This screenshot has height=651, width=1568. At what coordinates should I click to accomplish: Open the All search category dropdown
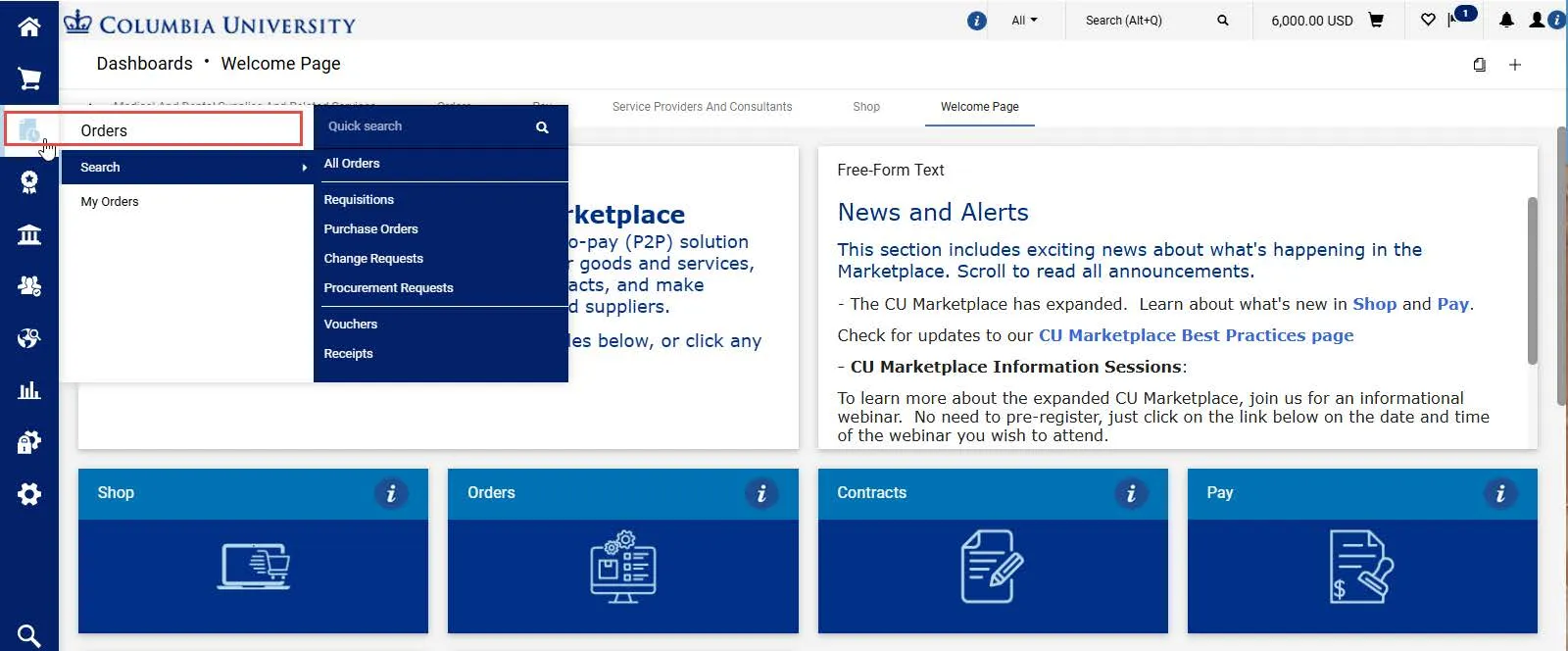(1024, 20)
